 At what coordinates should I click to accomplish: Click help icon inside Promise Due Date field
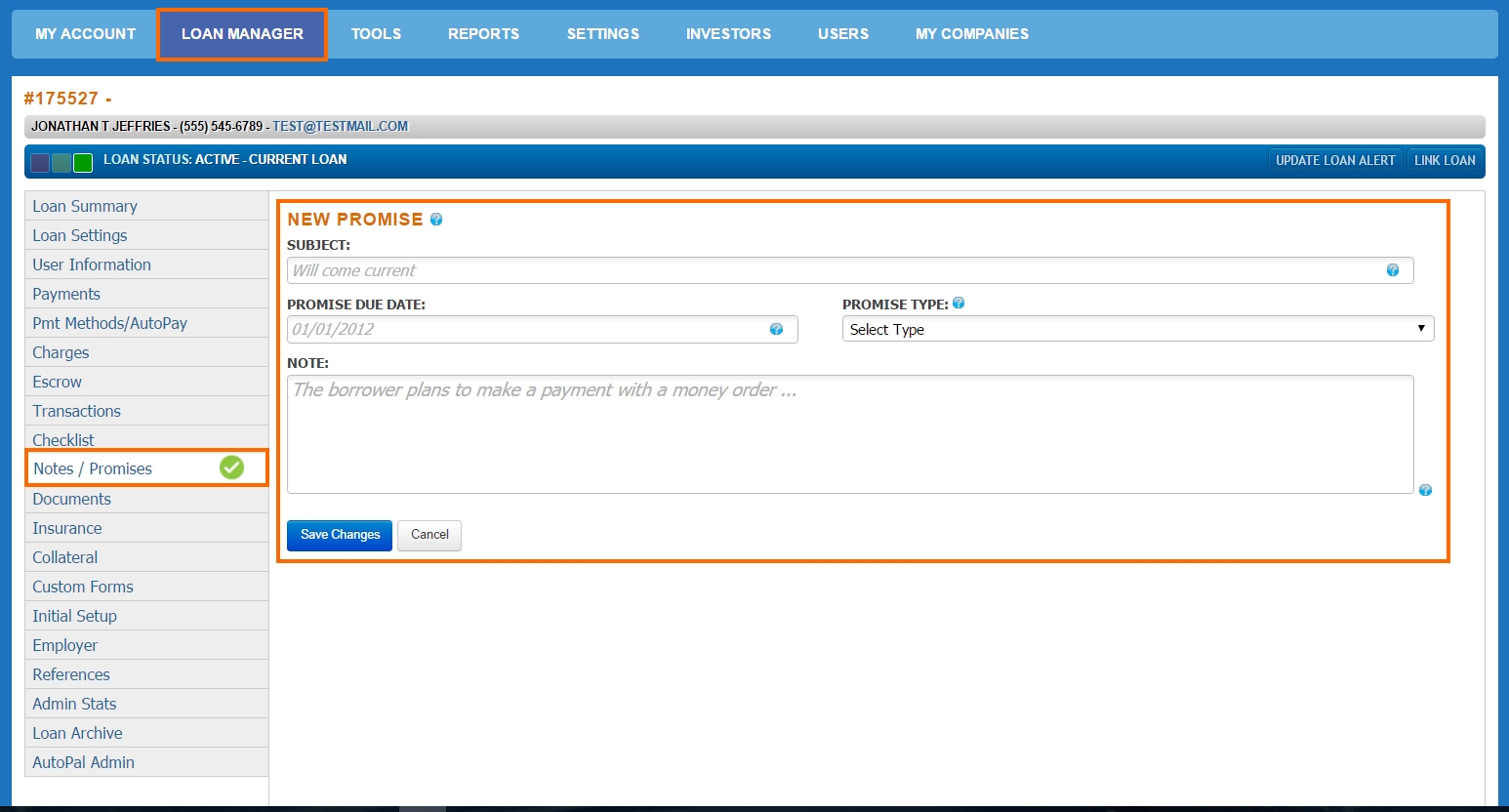point(776,329)
